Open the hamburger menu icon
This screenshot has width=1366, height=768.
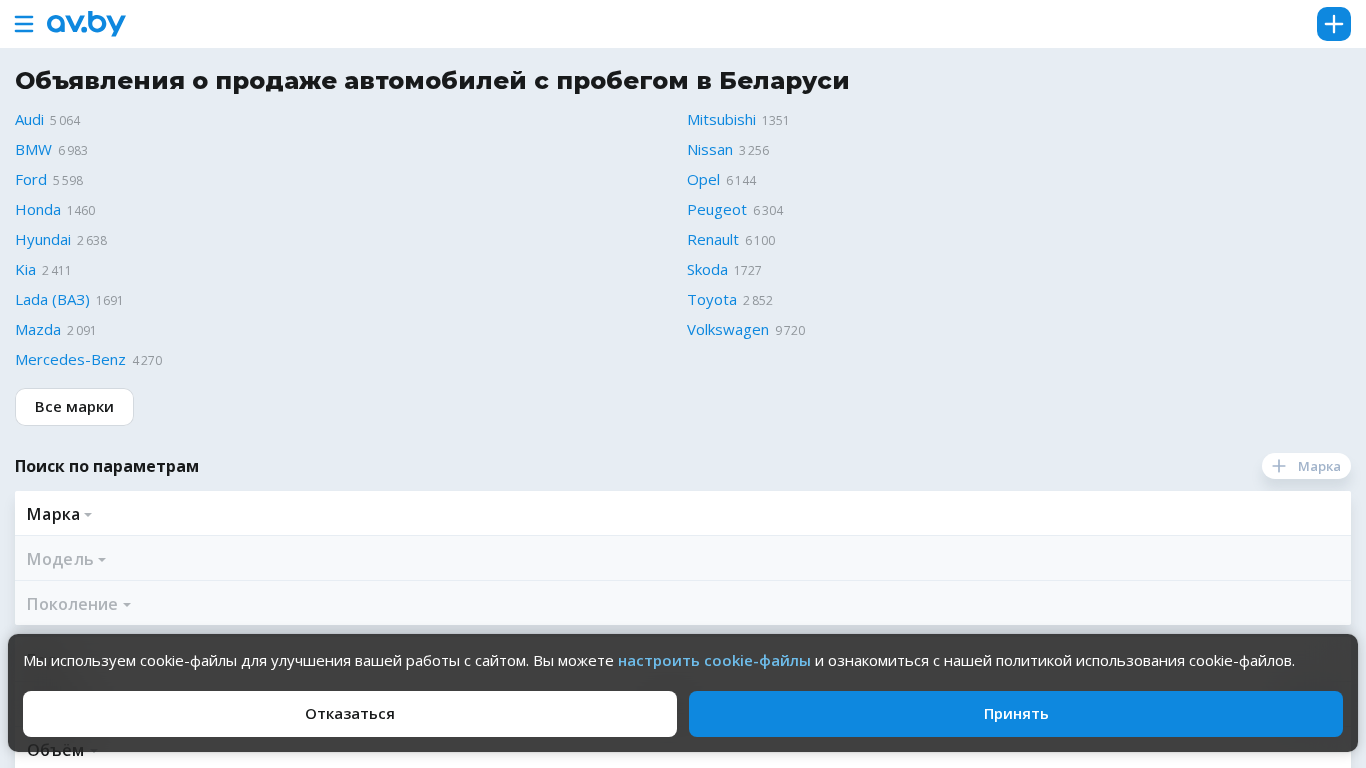tap(24, 24)
